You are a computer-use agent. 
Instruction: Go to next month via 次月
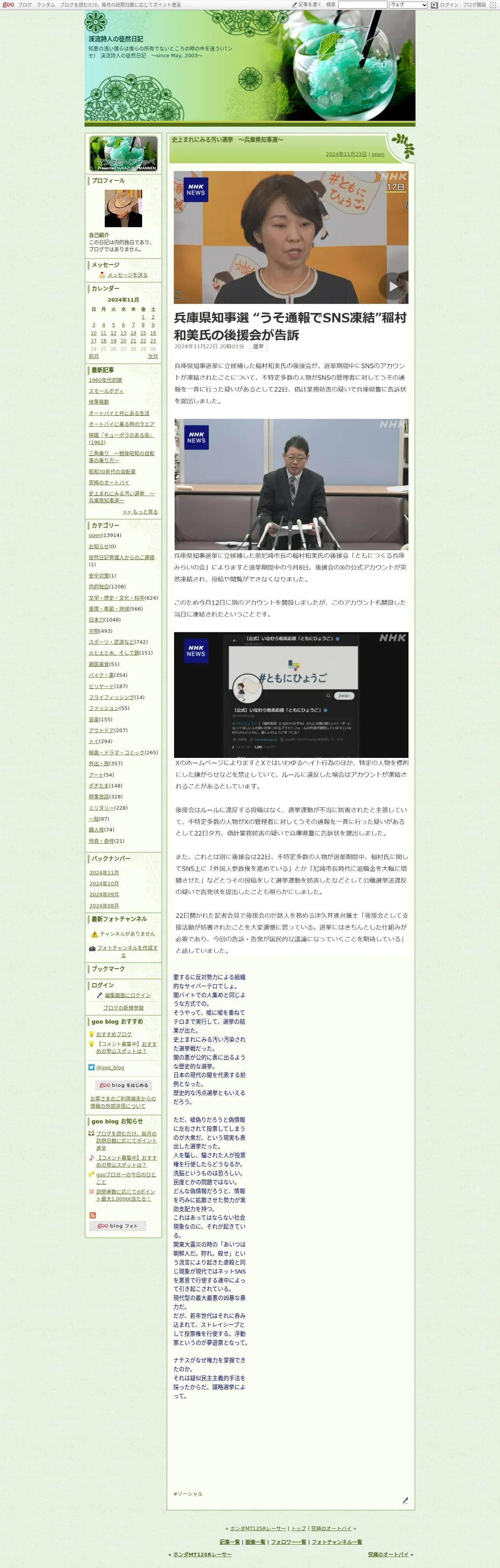tap(153, 357)
